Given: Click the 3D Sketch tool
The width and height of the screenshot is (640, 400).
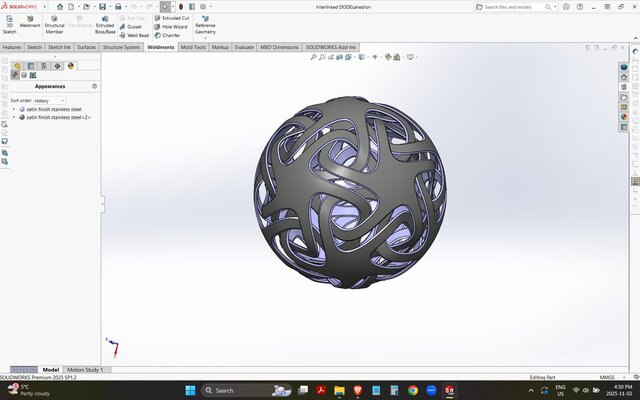Looking at the screenshot, I should pos(9,23).
